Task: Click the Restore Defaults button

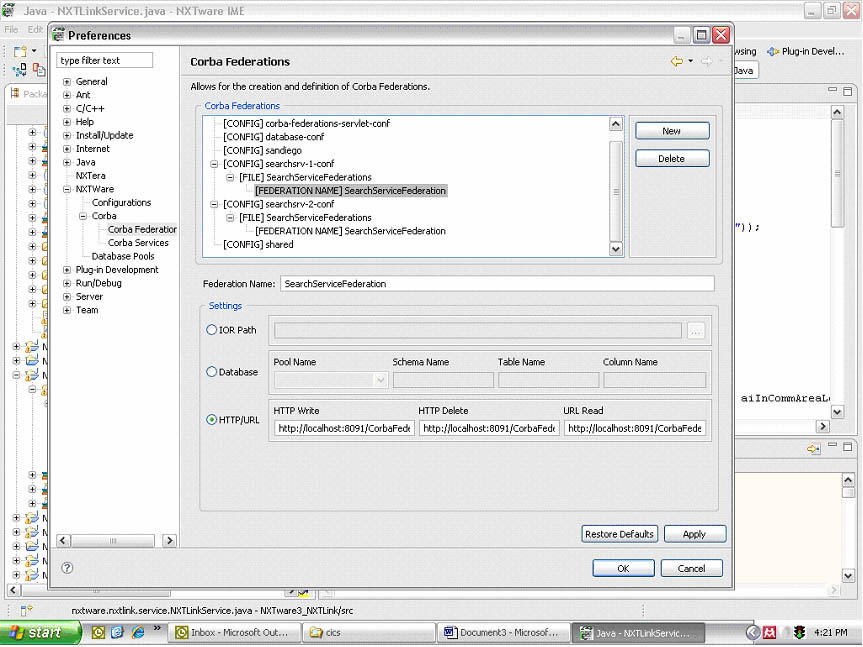Action: click(619, 534)
